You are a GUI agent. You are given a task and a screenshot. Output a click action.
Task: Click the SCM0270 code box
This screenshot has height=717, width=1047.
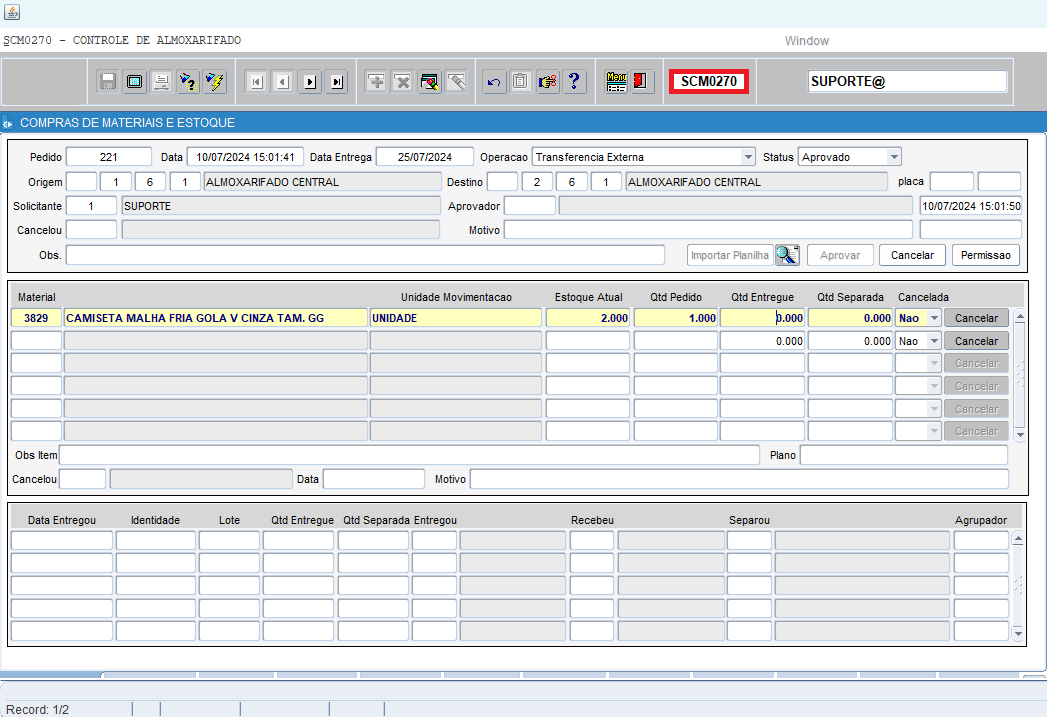click(708, 81)
